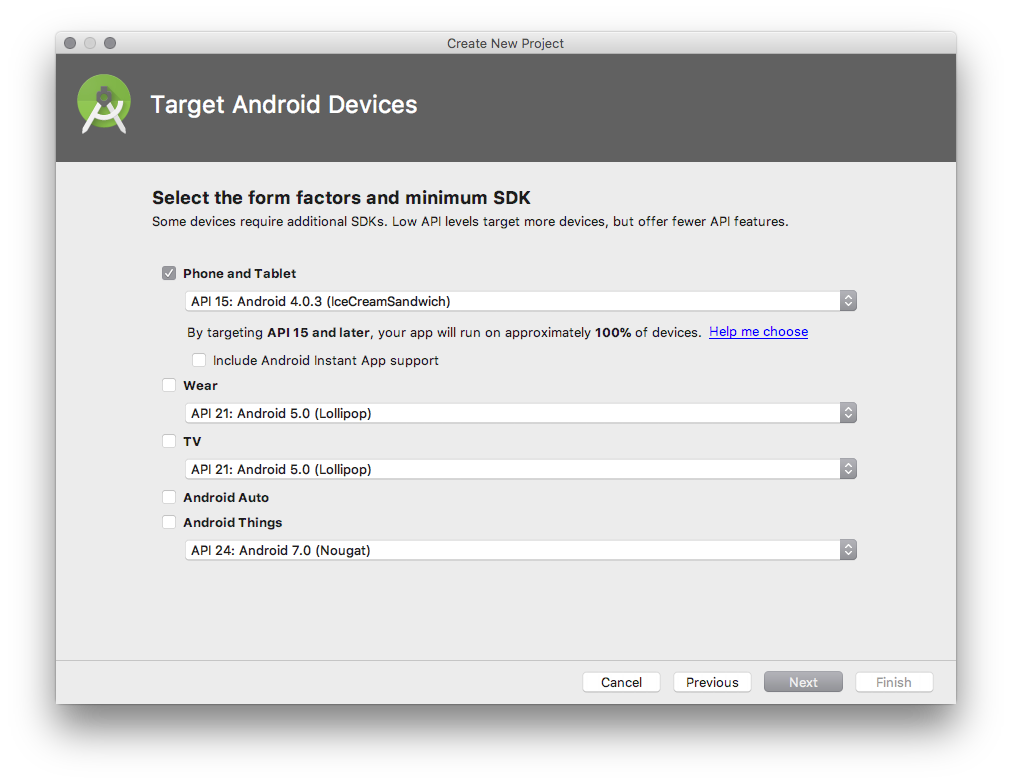This screenshot has width=1012, height=784.
Task: Open the Wear minimum SDK dropdown
Action: [x=521, y=413]
